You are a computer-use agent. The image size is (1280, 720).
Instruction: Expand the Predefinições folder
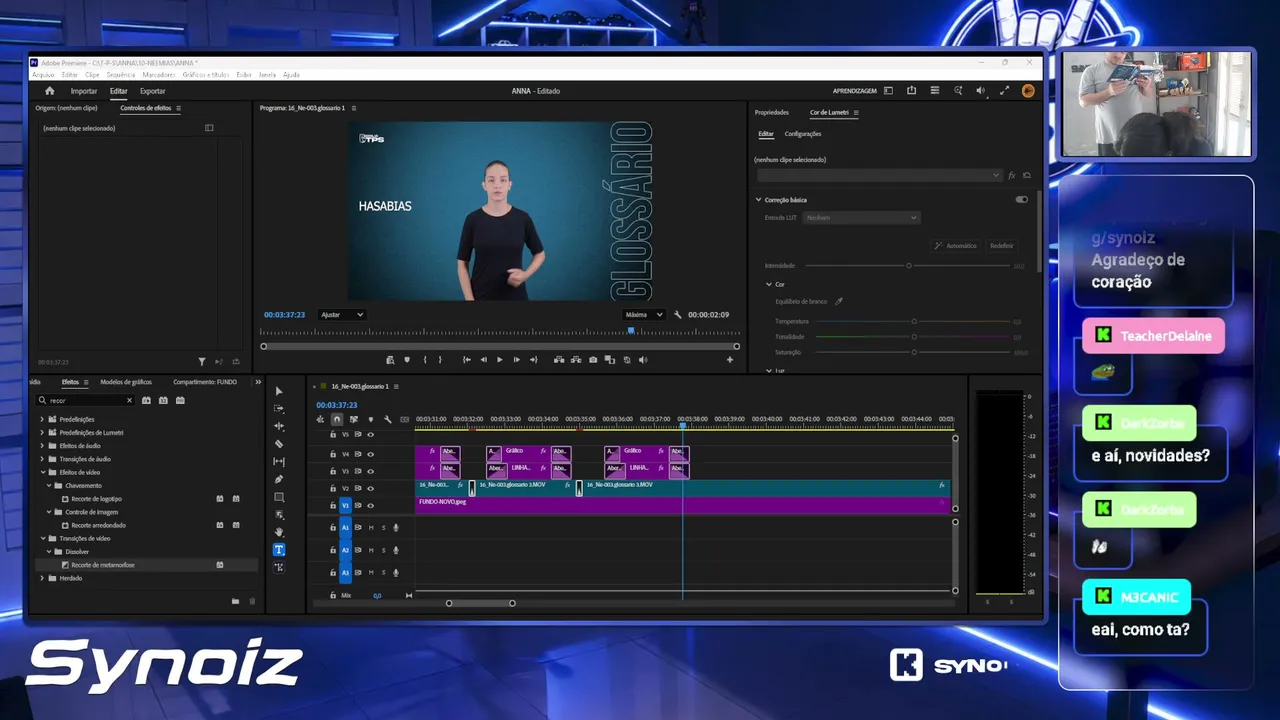tap(42, 419)
